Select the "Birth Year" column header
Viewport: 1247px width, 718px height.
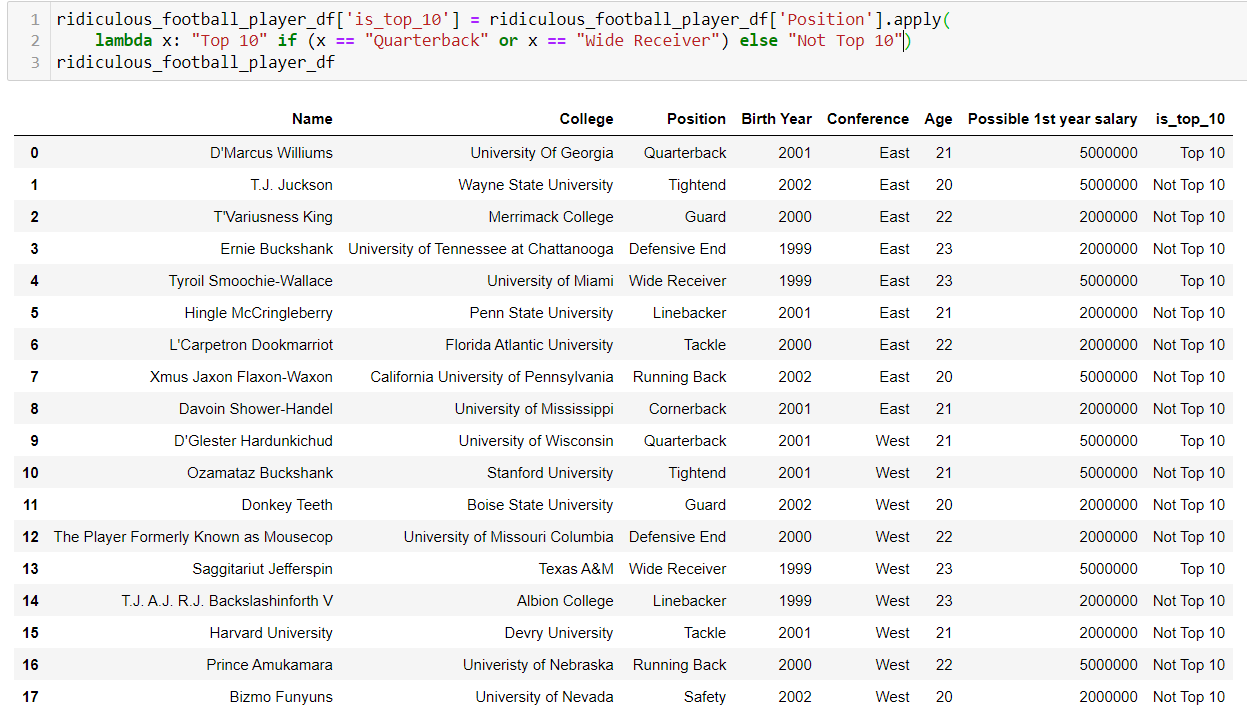(776, 119)
